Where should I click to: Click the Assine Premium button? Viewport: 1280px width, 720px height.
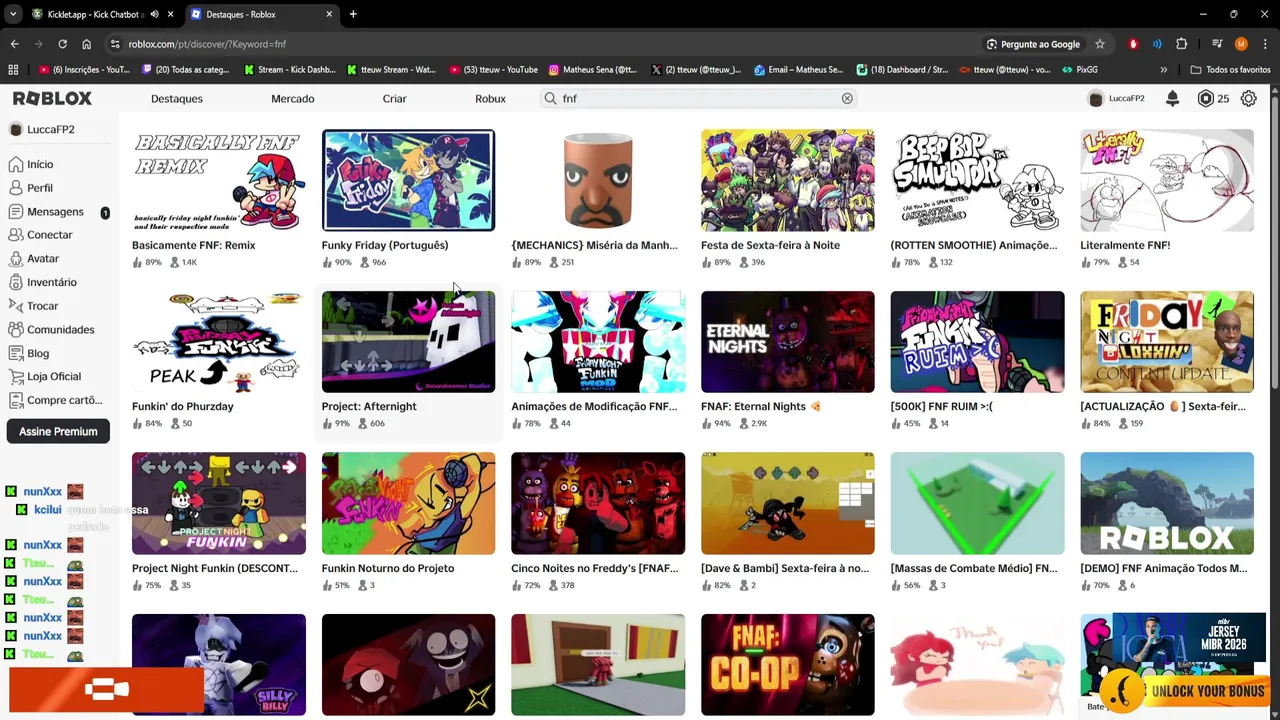tap(58, 431)
